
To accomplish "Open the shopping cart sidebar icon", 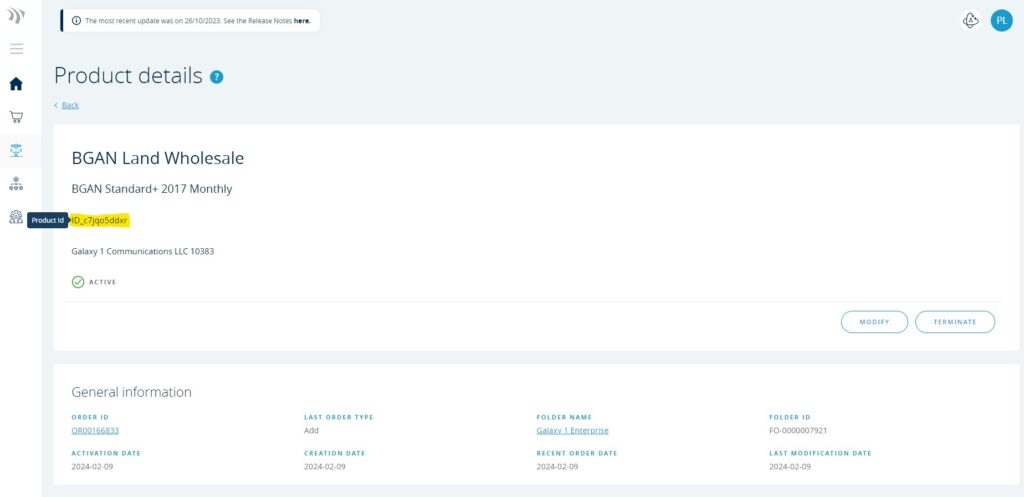I will pos(16,117).
